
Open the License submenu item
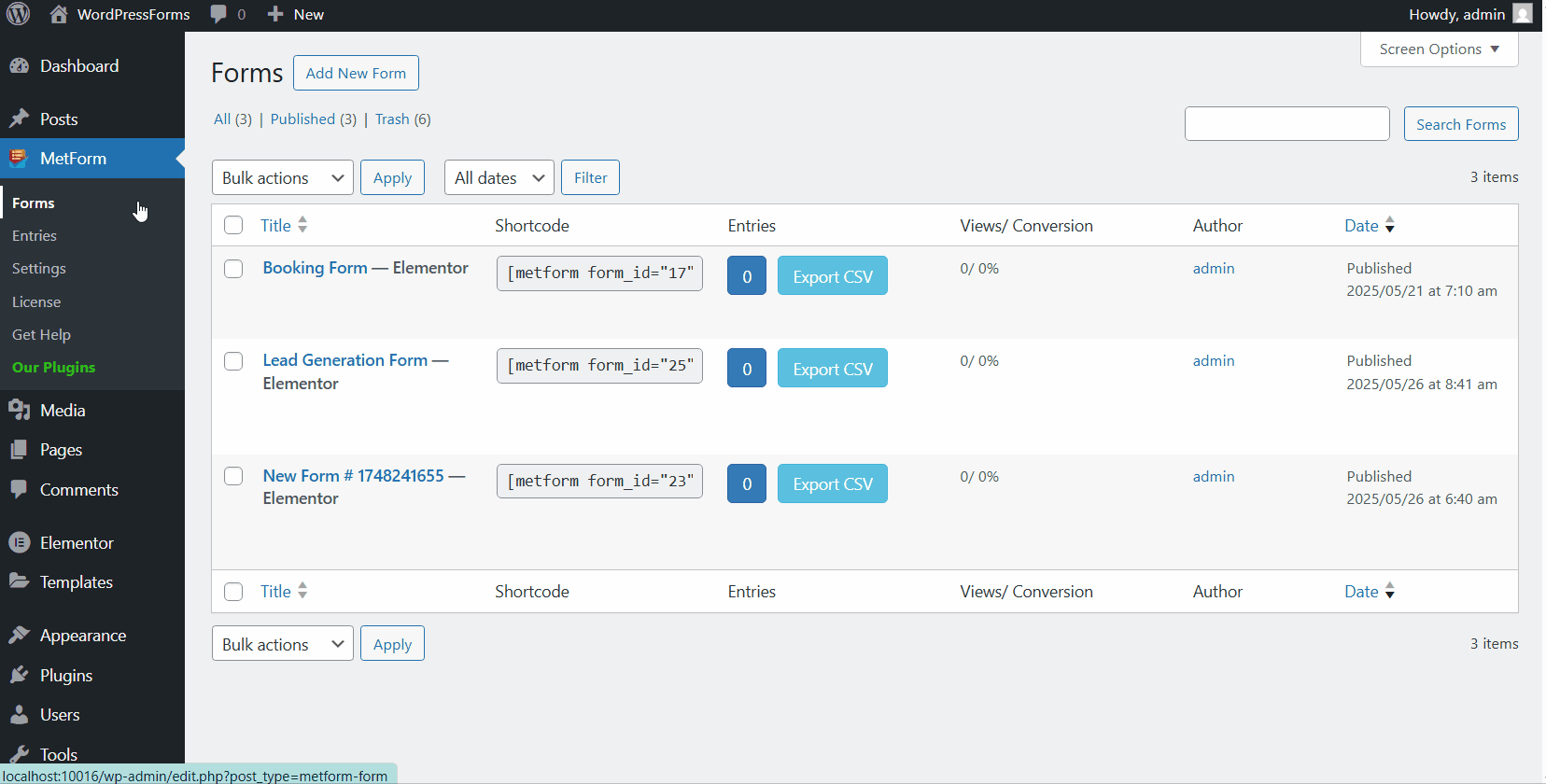click(36, 301)
